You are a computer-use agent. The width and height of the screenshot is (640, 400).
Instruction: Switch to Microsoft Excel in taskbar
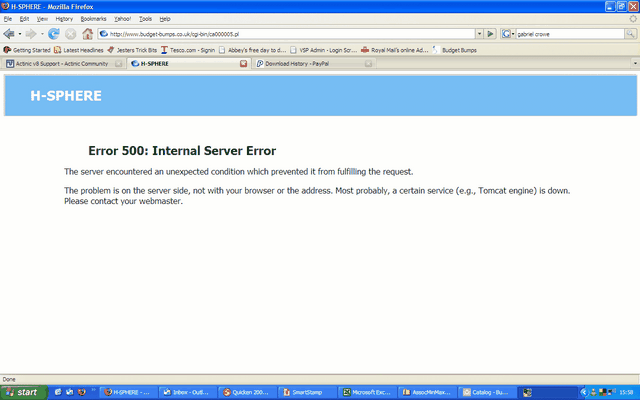point(366,392)
